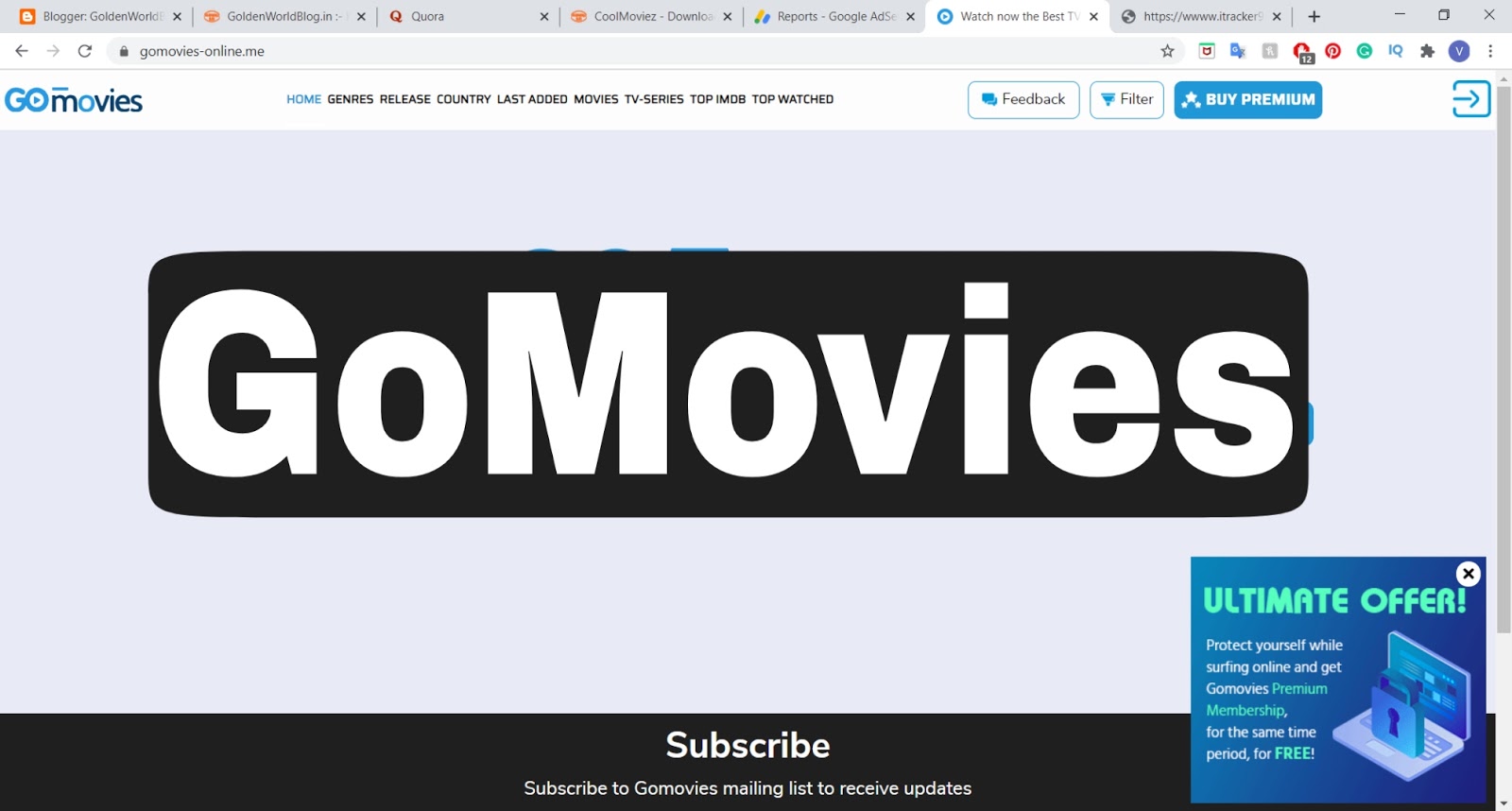Open Google Translate extension

pos(1238,51)
